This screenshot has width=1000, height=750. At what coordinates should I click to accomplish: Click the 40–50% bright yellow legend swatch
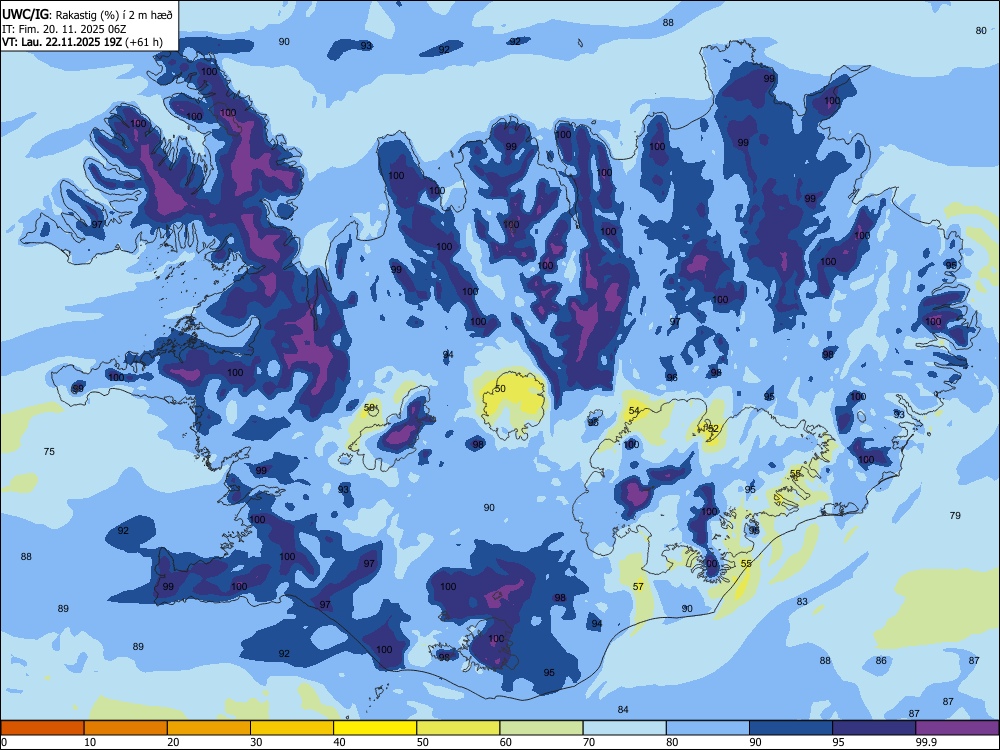click(x=375, y=728)
